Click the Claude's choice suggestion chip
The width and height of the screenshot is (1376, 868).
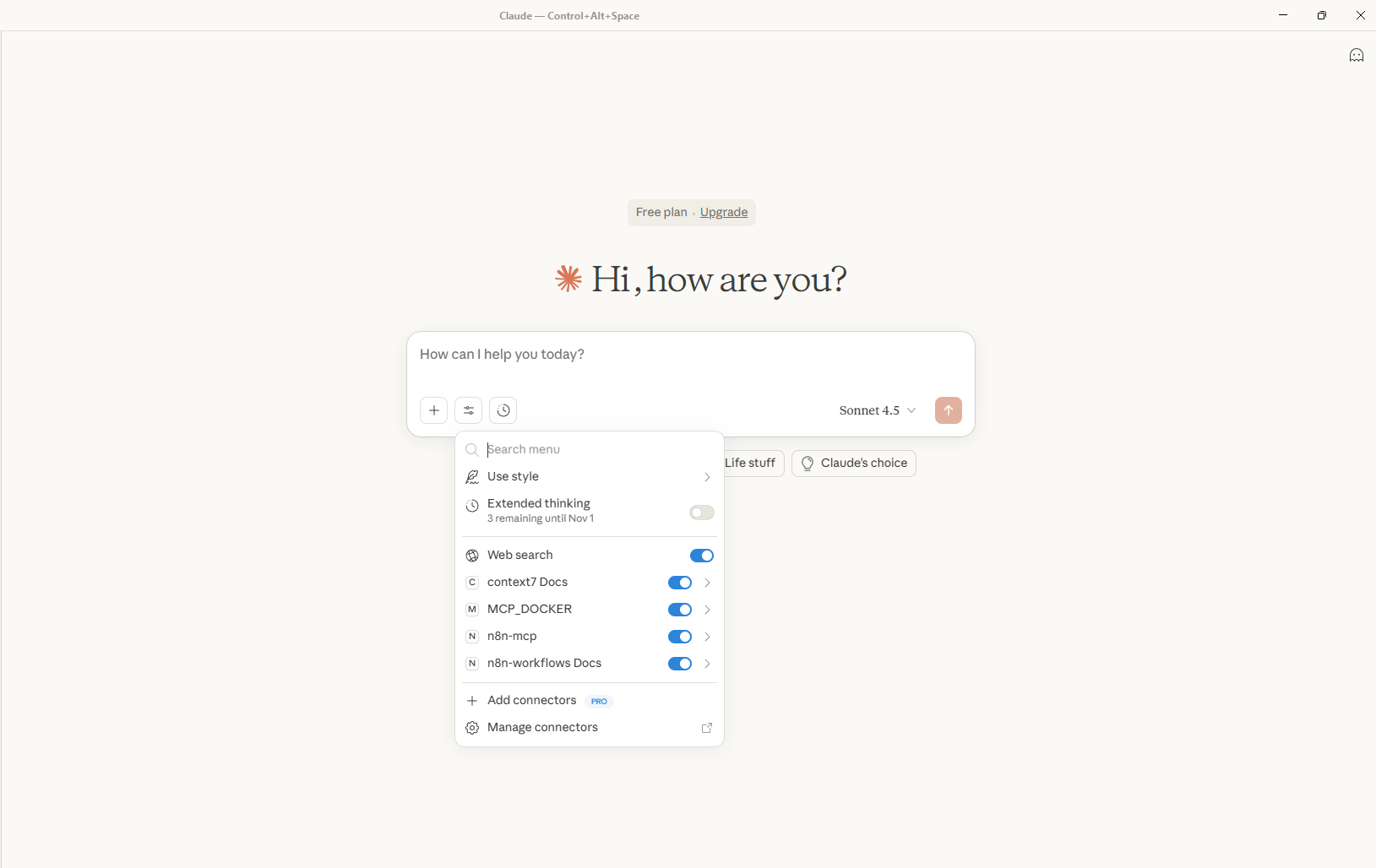point(854,464)
